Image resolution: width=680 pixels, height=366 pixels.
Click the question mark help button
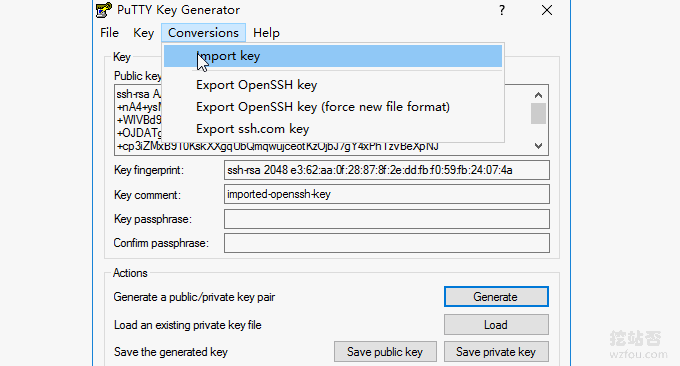click(x=502, y=10)
